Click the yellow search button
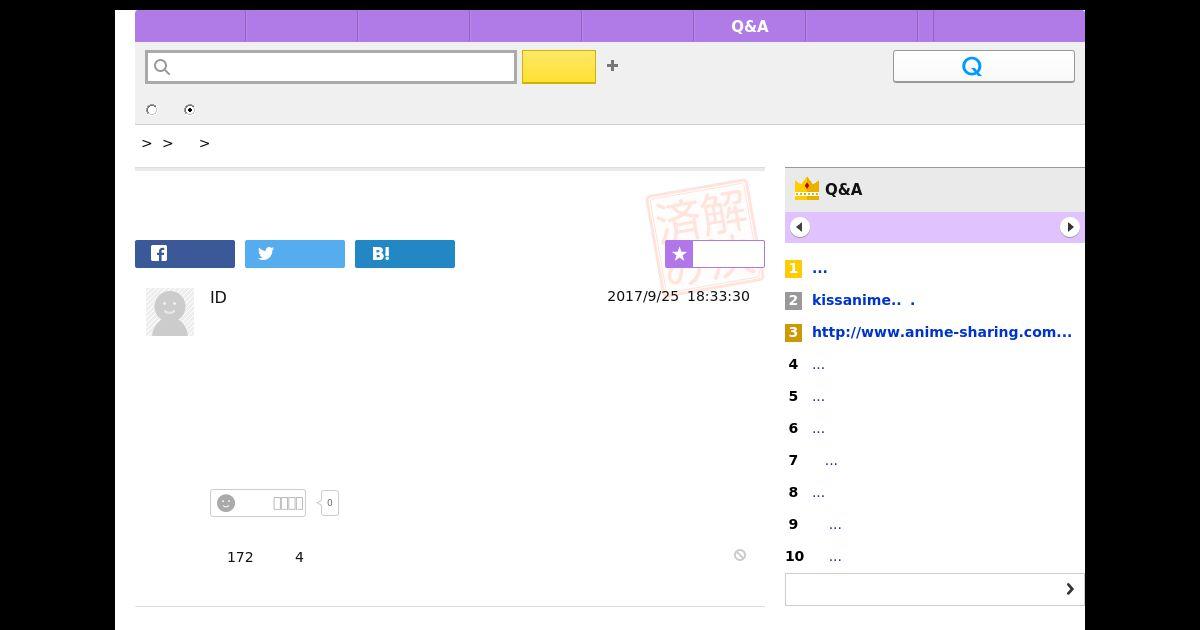This screenshot has width=1200, height=630. (559, 67)
